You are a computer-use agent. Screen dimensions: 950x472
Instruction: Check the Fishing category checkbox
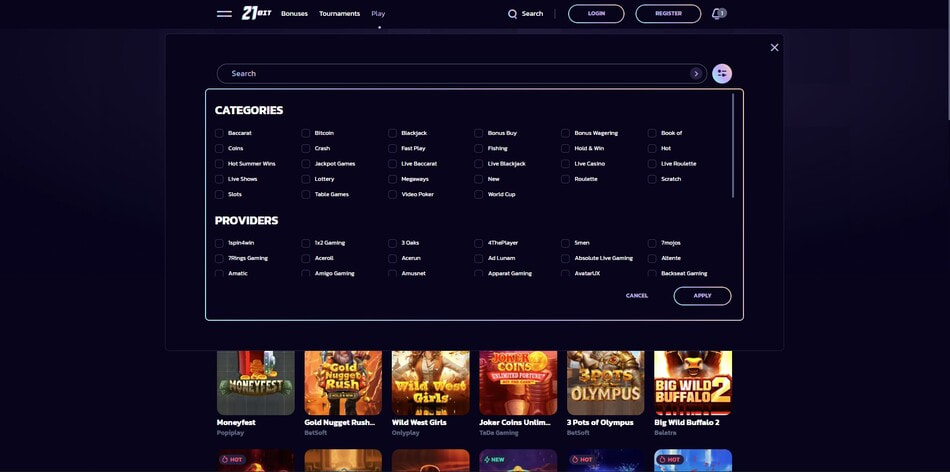tap(479, 148)
